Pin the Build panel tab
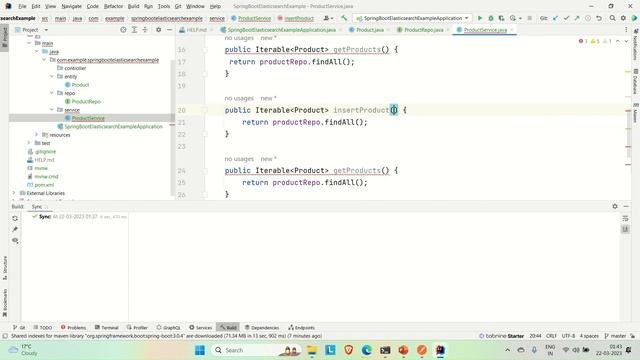Screen dimensions: 640x360 point(15,229)
